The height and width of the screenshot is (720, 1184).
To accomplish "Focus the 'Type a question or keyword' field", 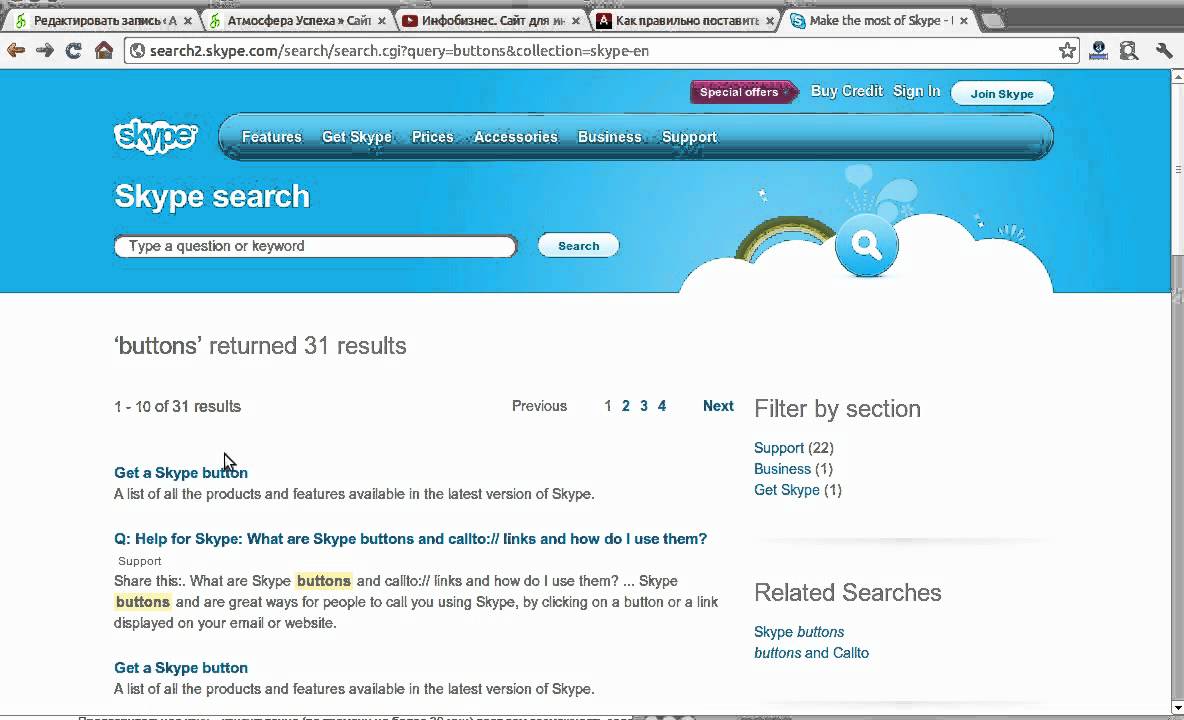I will tap(316, 246).
